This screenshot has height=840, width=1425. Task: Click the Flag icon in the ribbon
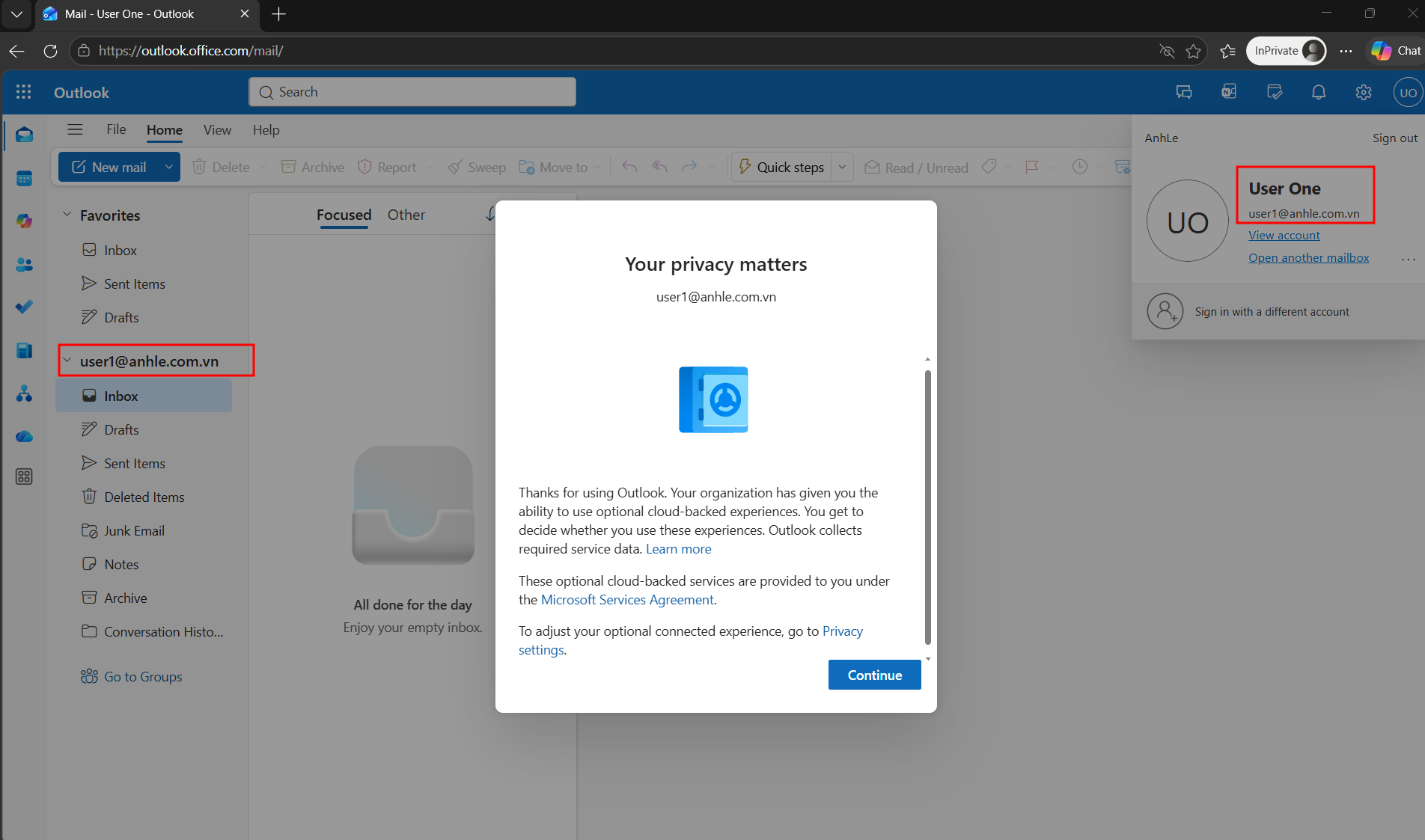[1032, 167]
